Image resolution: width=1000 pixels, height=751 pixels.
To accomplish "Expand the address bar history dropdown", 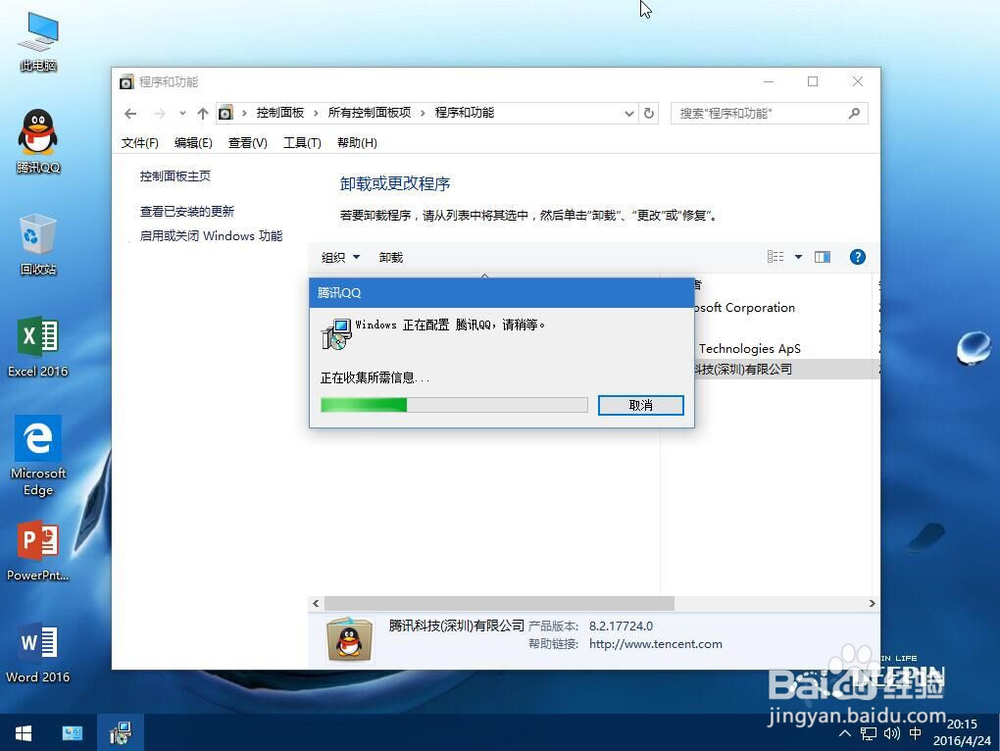I will [629, 113].
